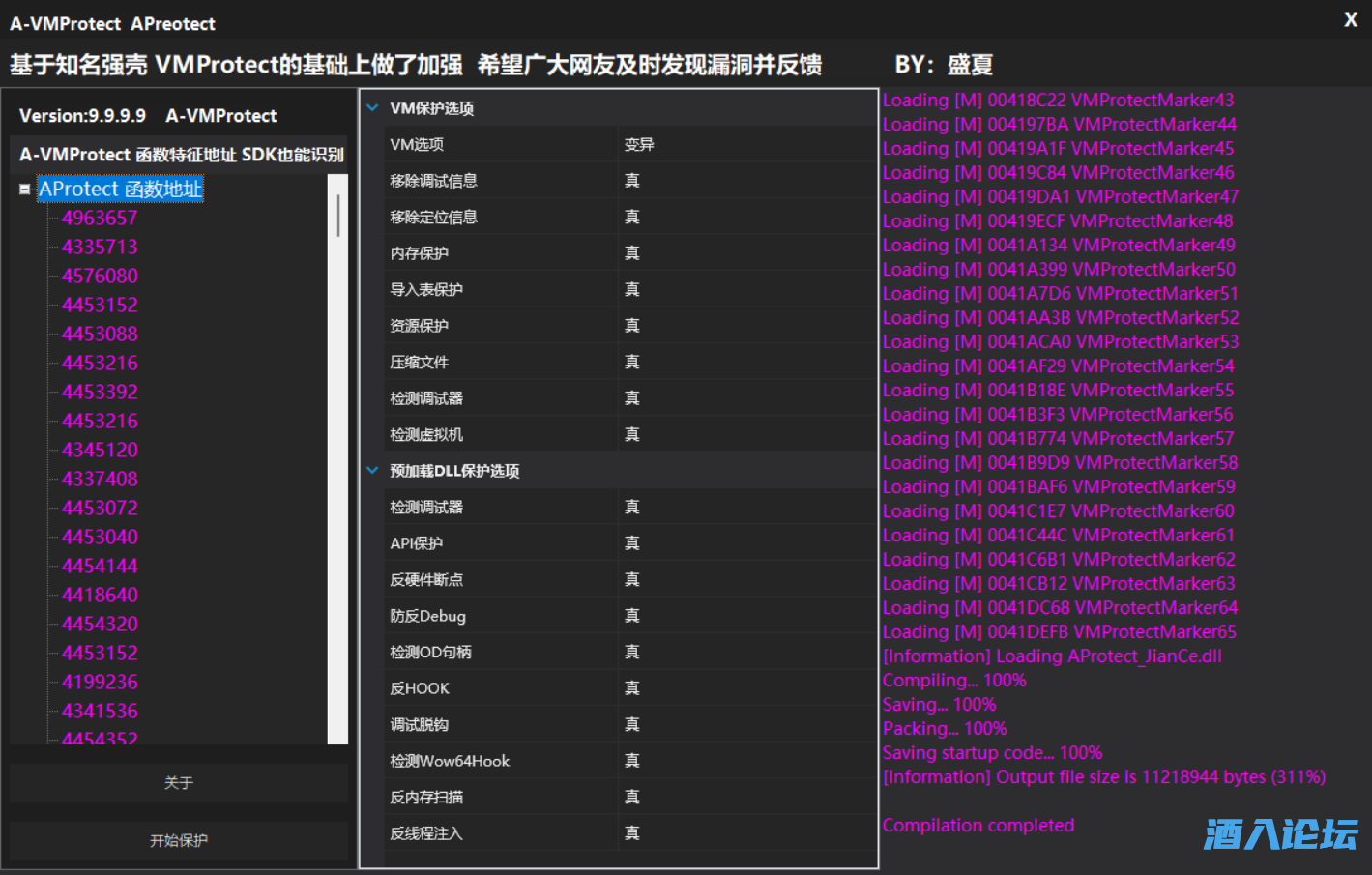The width and height of the screenshot is (1372, 875).
Task: Select address 4418640 in the function list
Action: coord(99,595)
